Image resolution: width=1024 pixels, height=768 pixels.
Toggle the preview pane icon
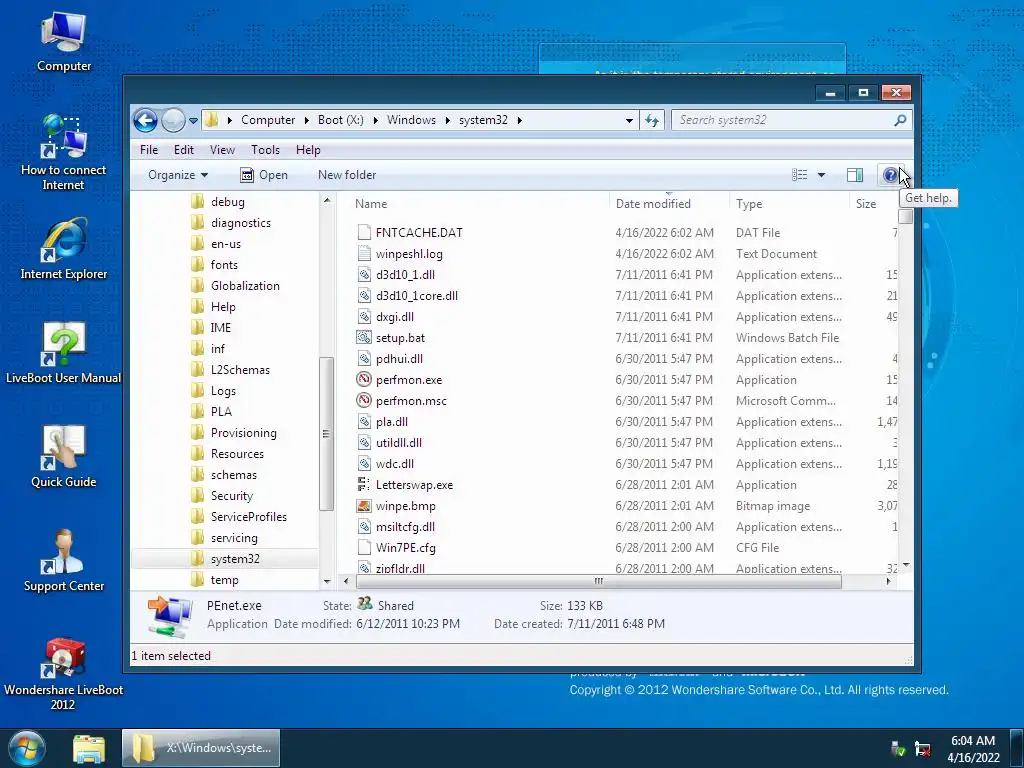tap(855, 175)
